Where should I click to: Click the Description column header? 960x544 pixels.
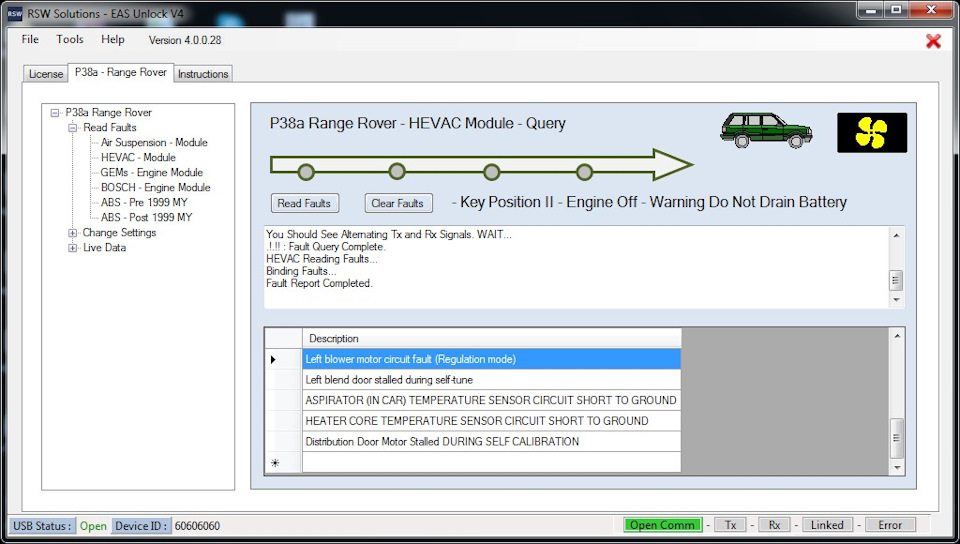pyautogui.click(x=492, y=338)
